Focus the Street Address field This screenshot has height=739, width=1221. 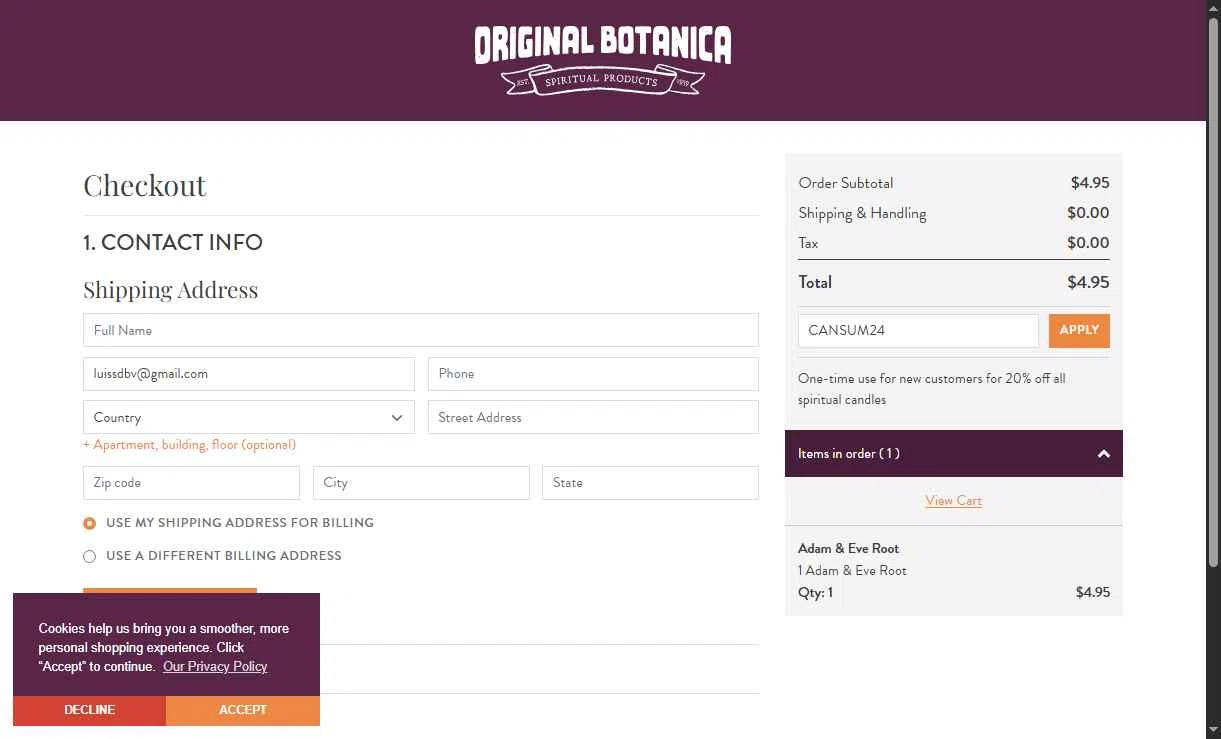(x=593, y=417)
